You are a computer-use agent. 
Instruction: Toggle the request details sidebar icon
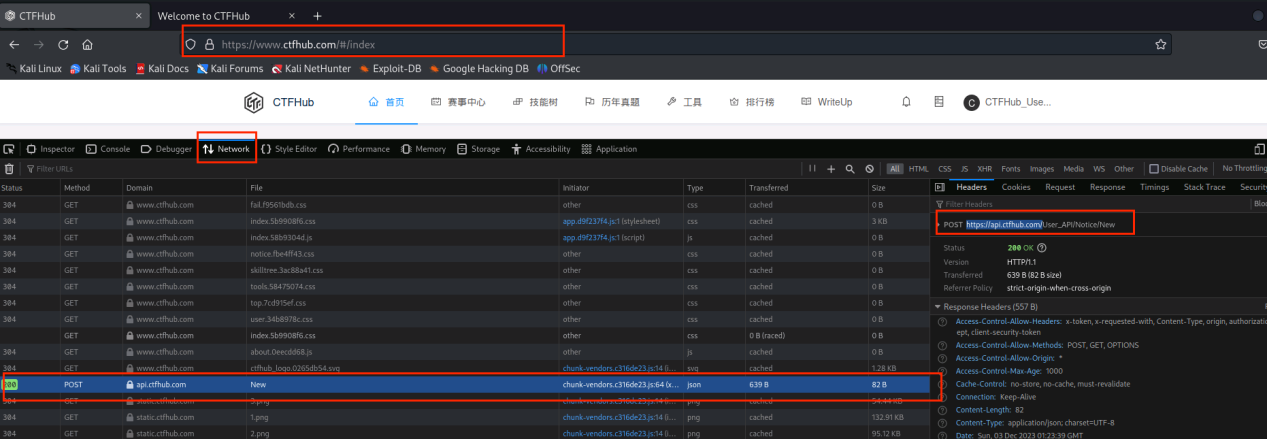click(x=939, y=187)
